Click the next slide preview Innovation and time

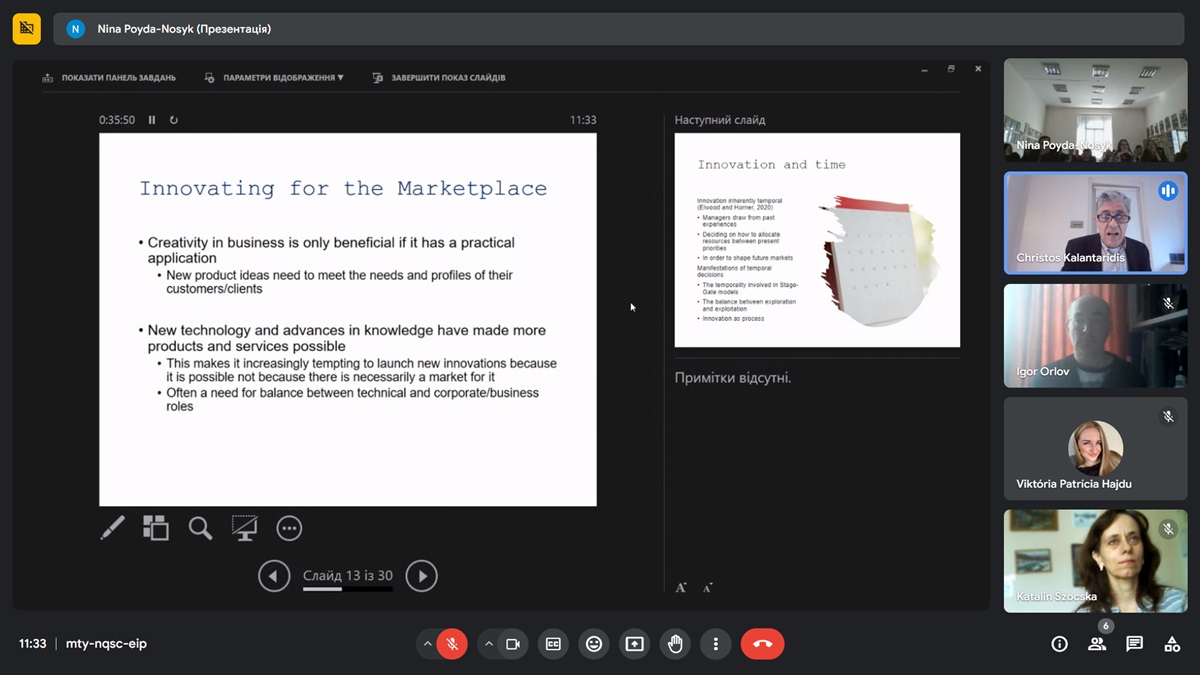817,240
